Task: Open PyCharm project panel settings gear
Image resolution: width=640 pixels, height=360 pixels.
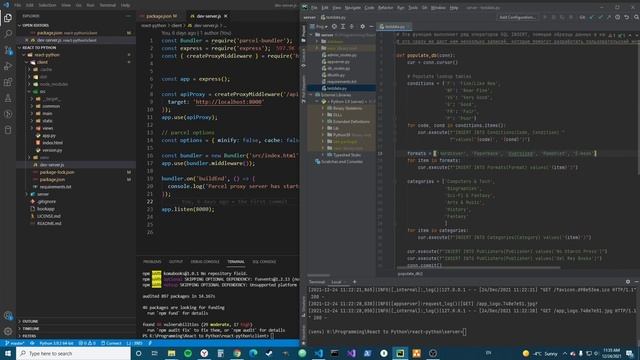Action: tap(362, 27)
